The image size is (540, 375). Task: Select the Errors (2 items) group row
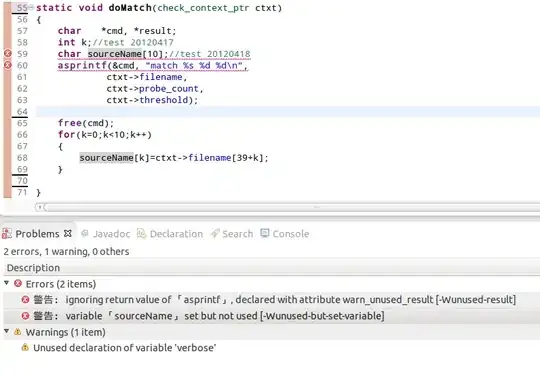(x=272, y=284)
